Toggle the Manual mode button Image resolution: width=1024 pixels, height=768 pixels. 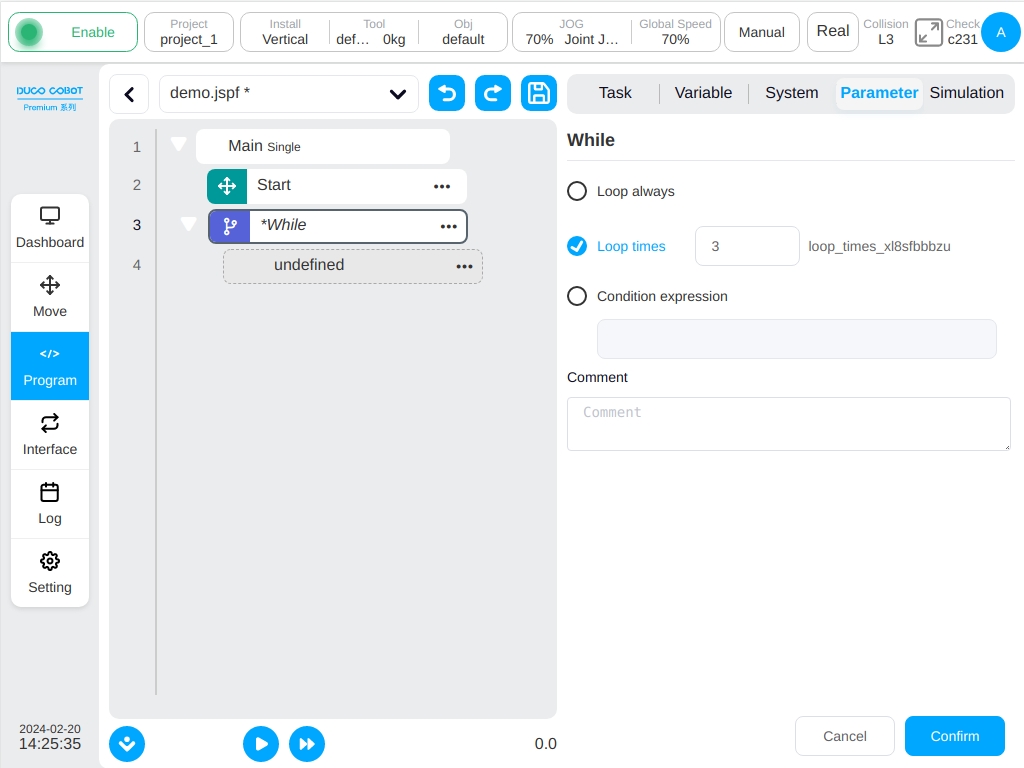click(761, 32)
